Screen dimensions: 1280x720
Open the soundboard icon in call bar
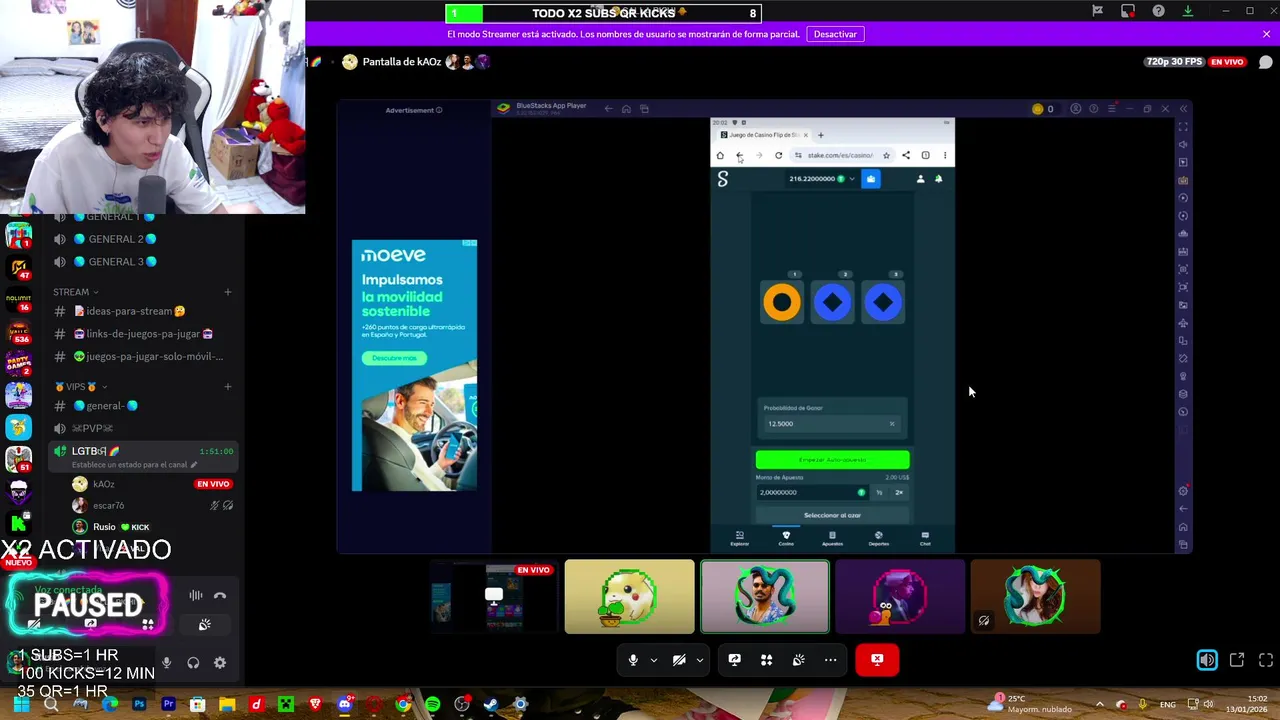(x=798, y=660)
